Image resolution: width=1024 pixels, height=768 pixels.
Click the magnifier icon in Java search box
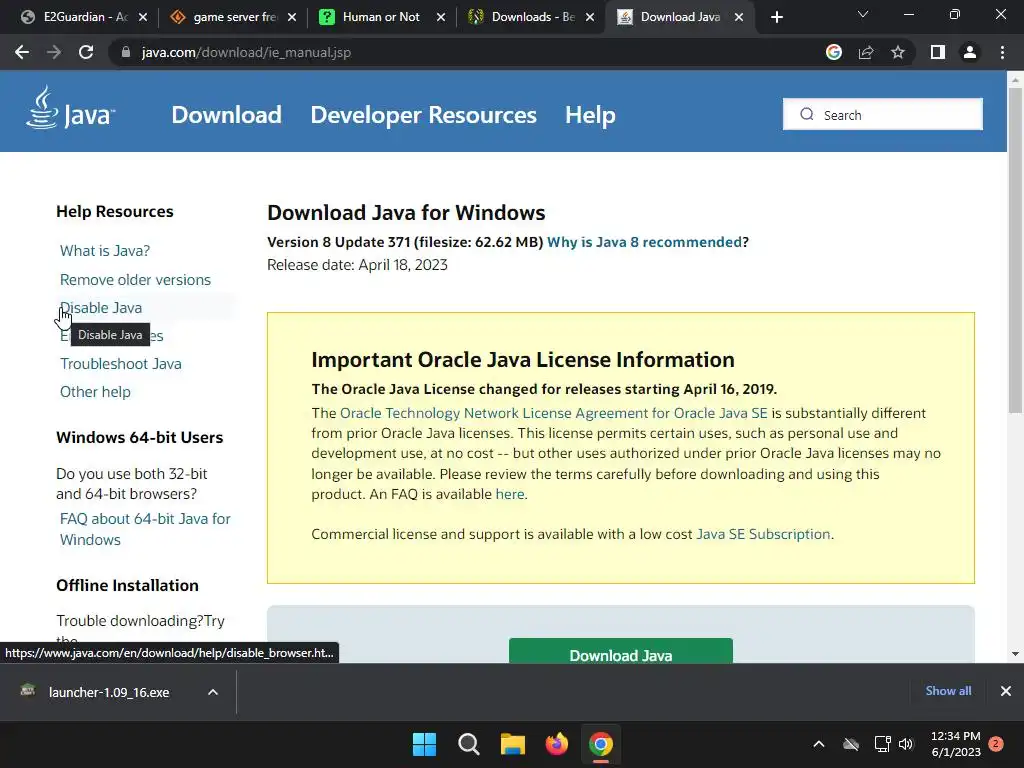click(807, 114)
